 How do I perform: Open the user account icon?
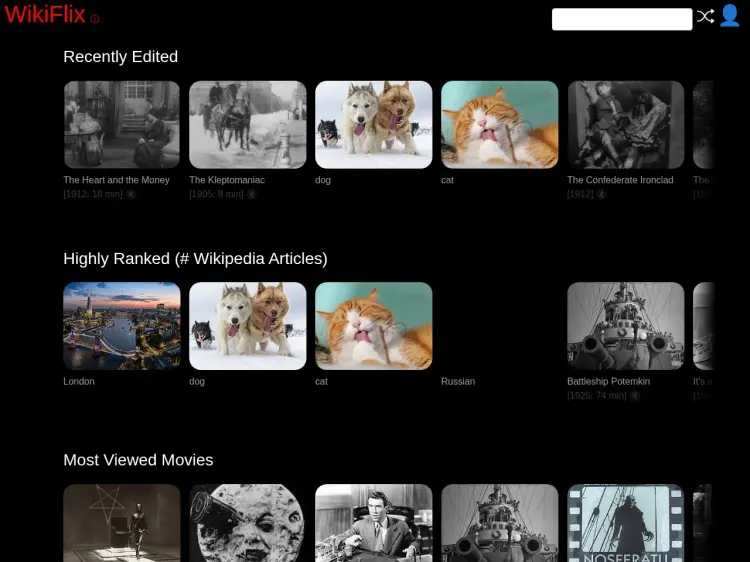point(730,16)
